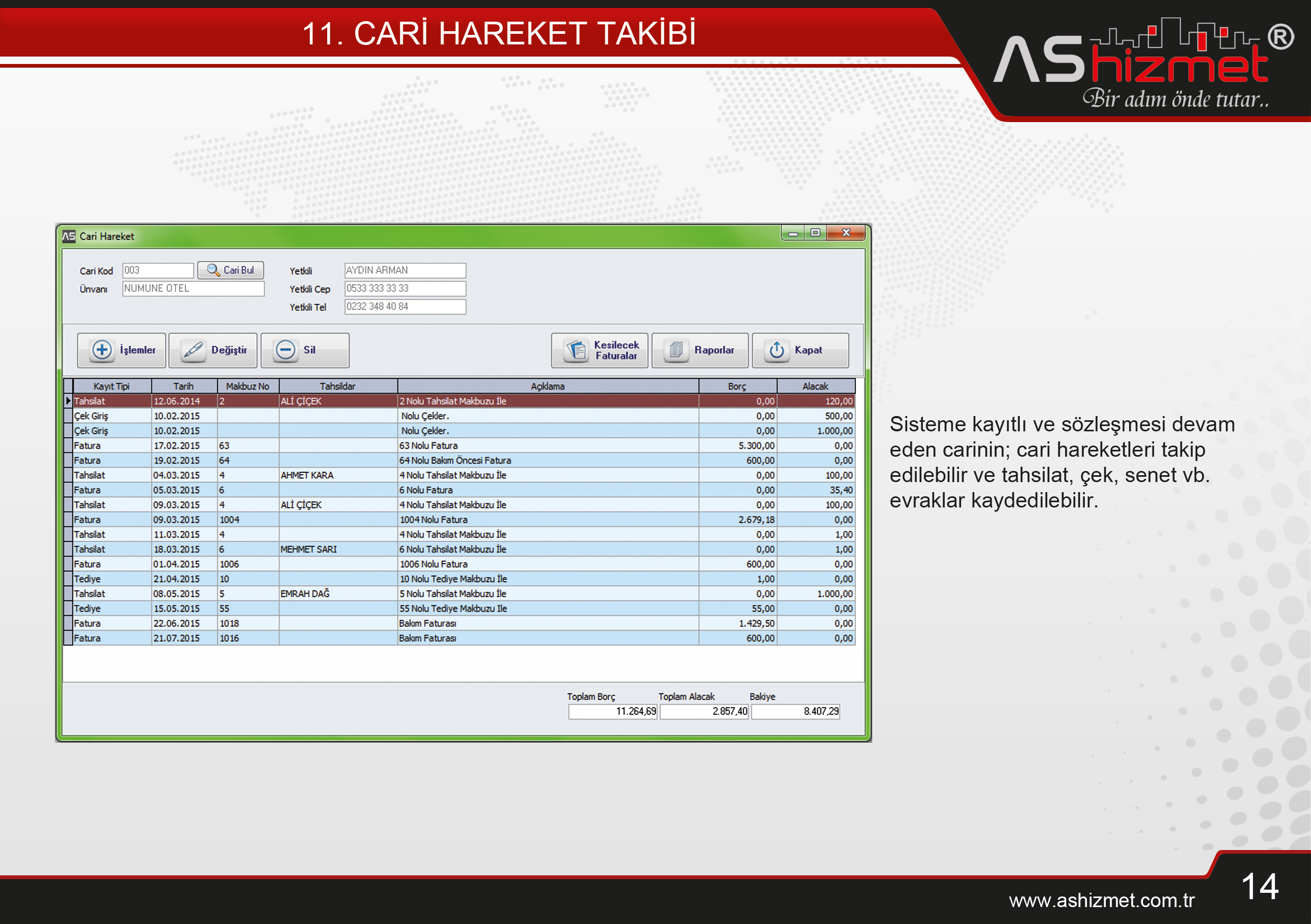
Task: Click the Bakiye balance field
Action: (x=796, y=712)
